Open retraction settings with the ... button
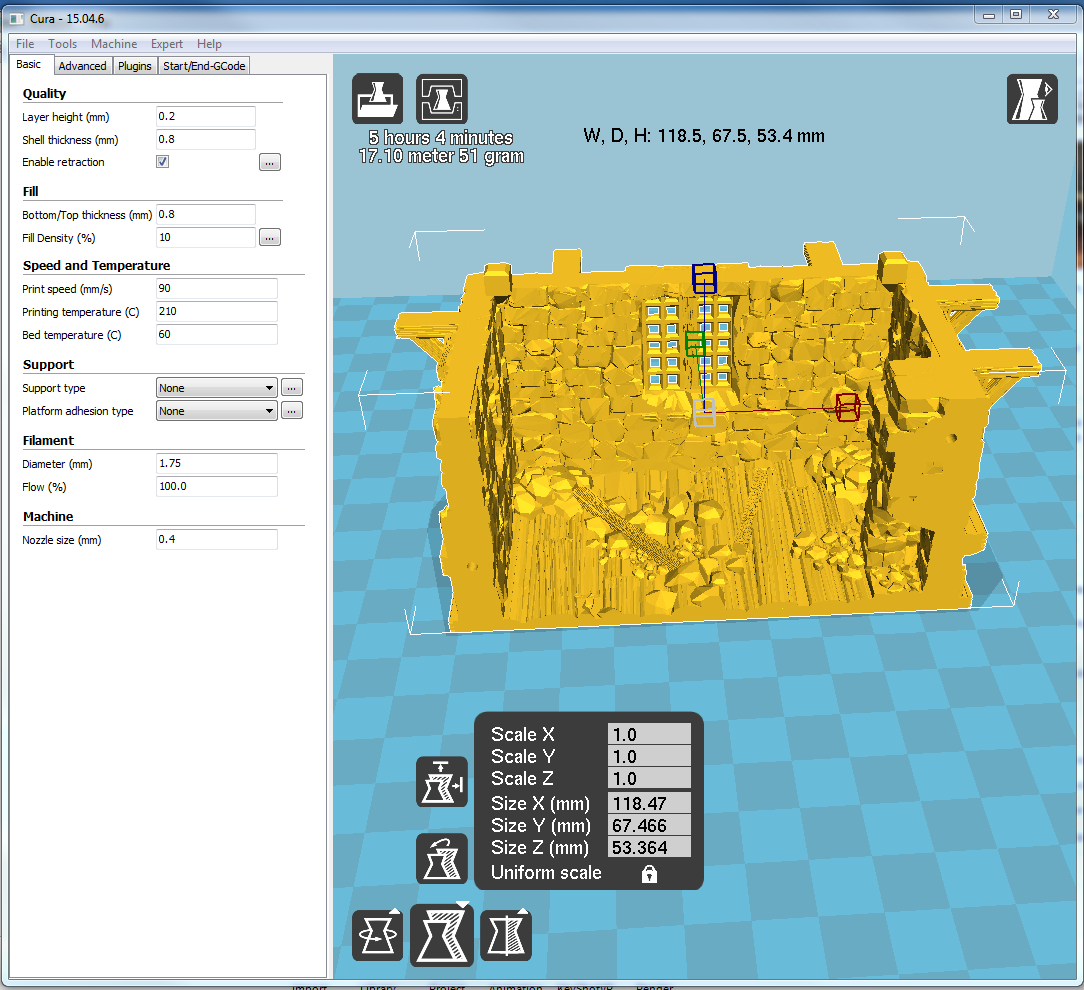1084x990 pixels. [x=269, y=162]
